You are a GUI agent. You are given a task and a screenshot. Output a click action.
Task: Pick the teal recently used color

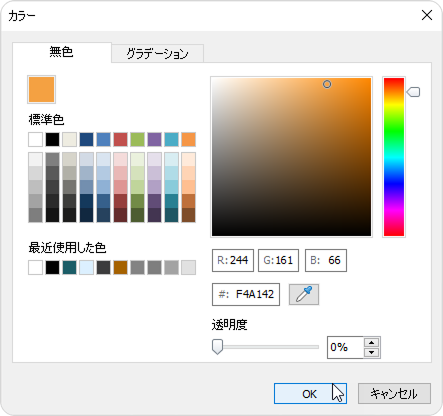point(69,267)
